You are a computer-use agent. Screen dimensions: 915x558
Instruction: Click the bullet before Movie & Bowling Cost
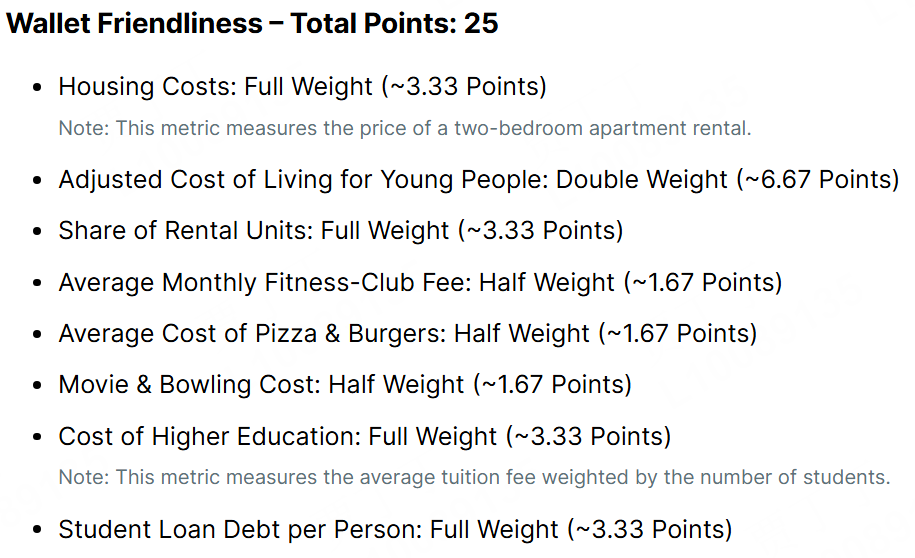pyautogui.click(x=38, y=386)
